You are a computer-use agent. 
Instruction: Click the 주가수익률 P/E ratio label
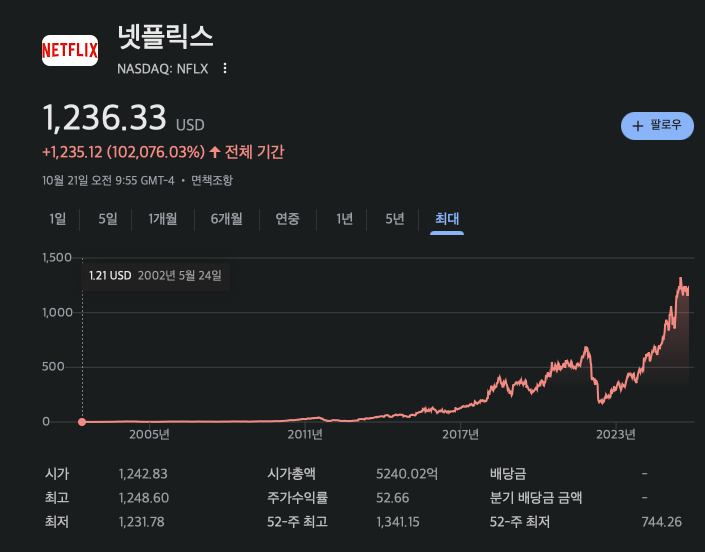coord(296,498)
